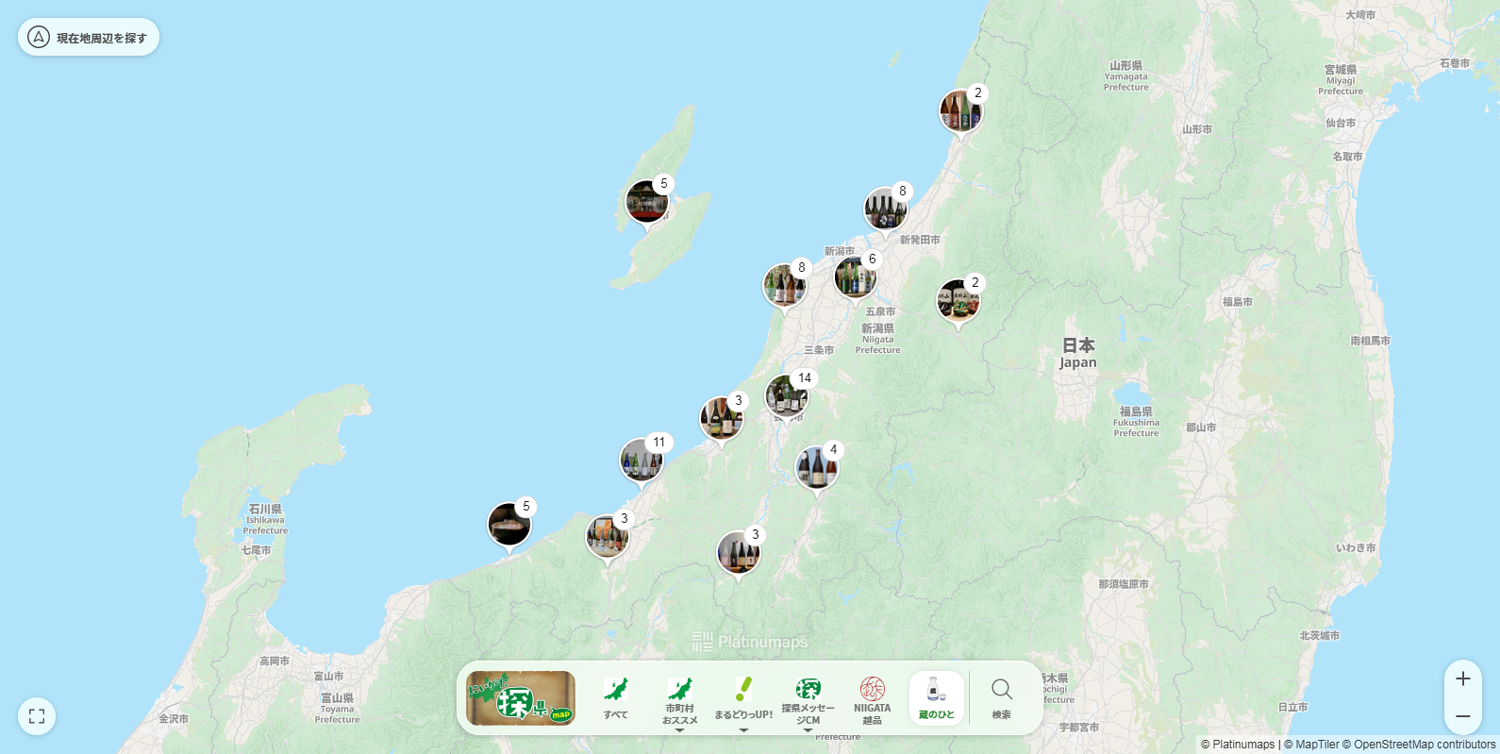The height and width of the screenshot is (754, 1500).
Task: Select the すべて category icon
Action: (x=616, y=698)
